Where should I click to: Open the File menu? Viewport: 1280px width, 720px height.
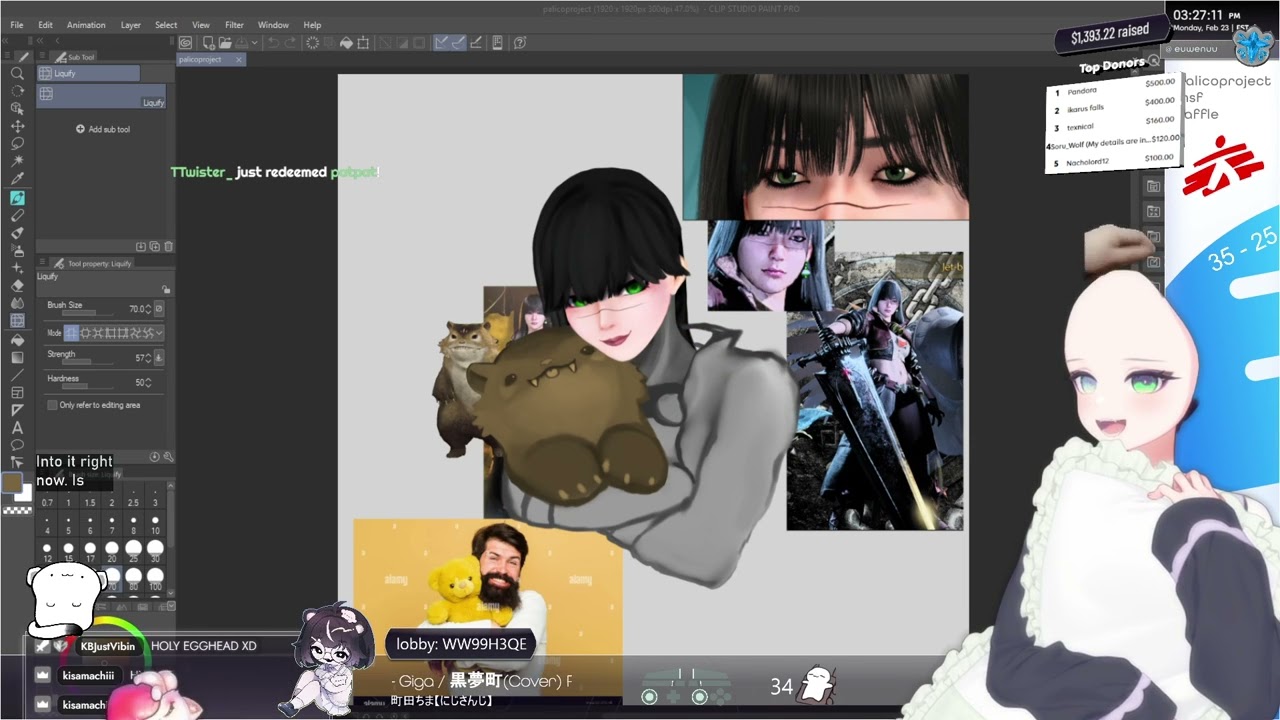[x=17, y=25]
